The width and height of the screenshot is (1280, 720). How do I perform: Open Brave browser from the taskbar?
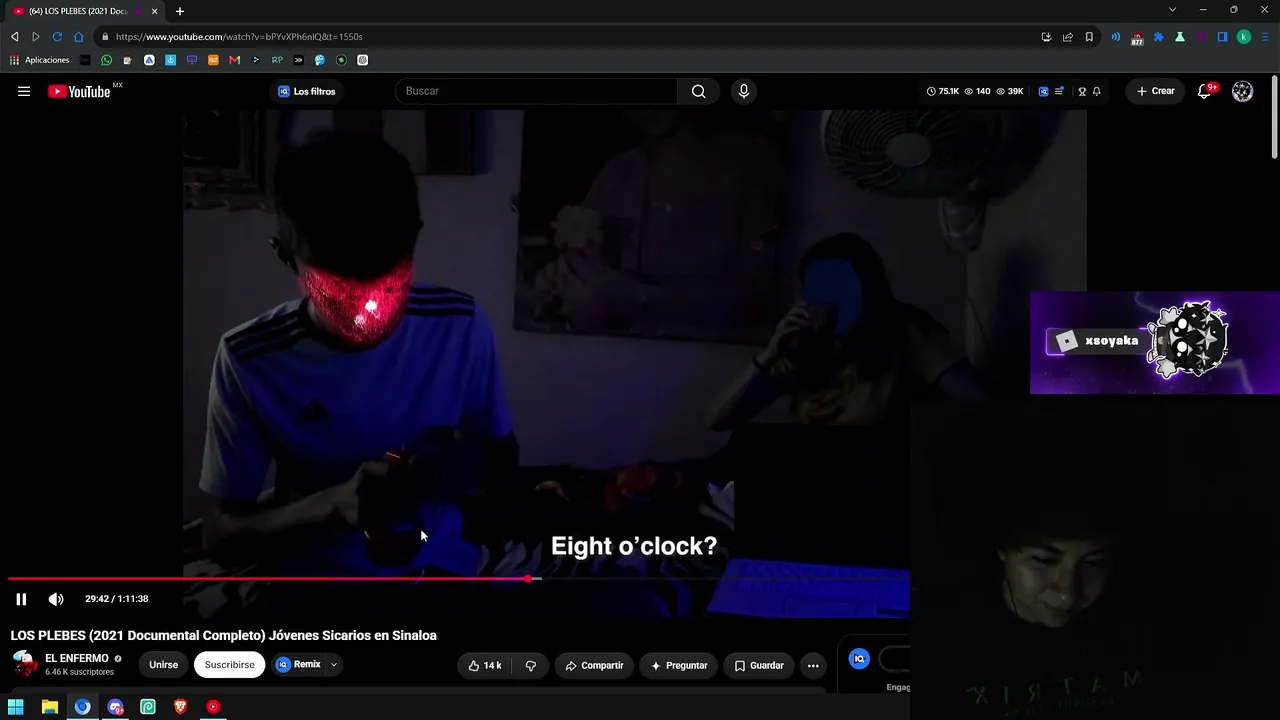(180, 707)
